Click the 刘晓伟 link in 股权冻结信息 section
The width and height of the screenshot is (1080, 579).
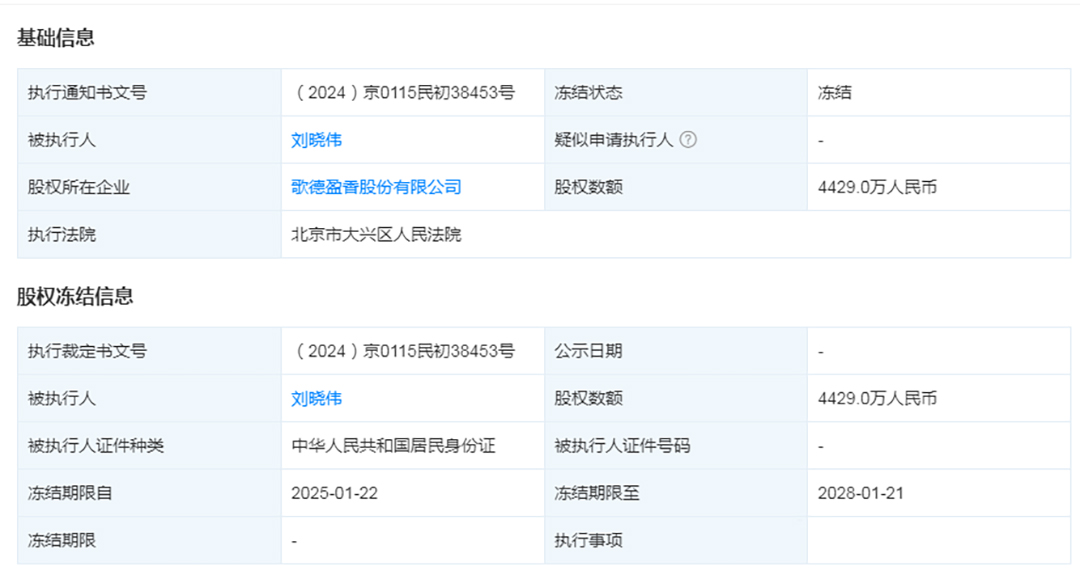(314, 398)
